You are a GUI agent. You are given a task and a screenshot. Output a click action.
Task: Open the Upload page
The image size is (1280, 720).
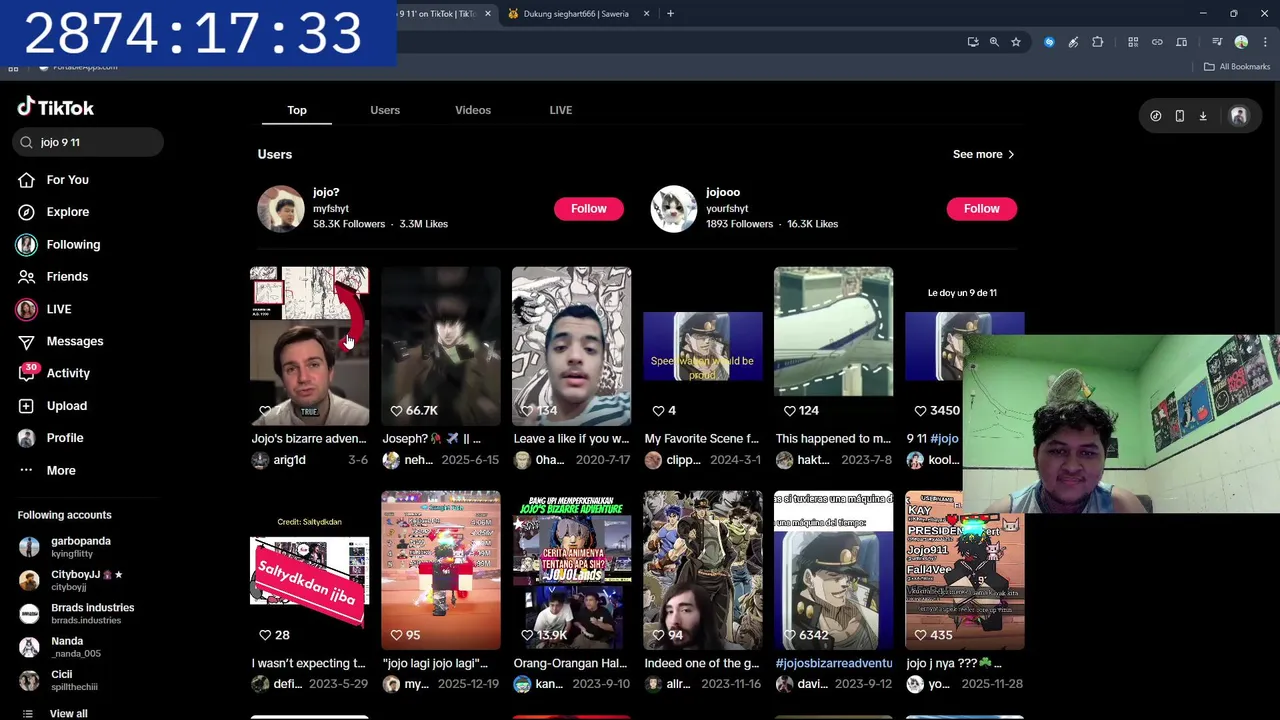click(66, 406)
